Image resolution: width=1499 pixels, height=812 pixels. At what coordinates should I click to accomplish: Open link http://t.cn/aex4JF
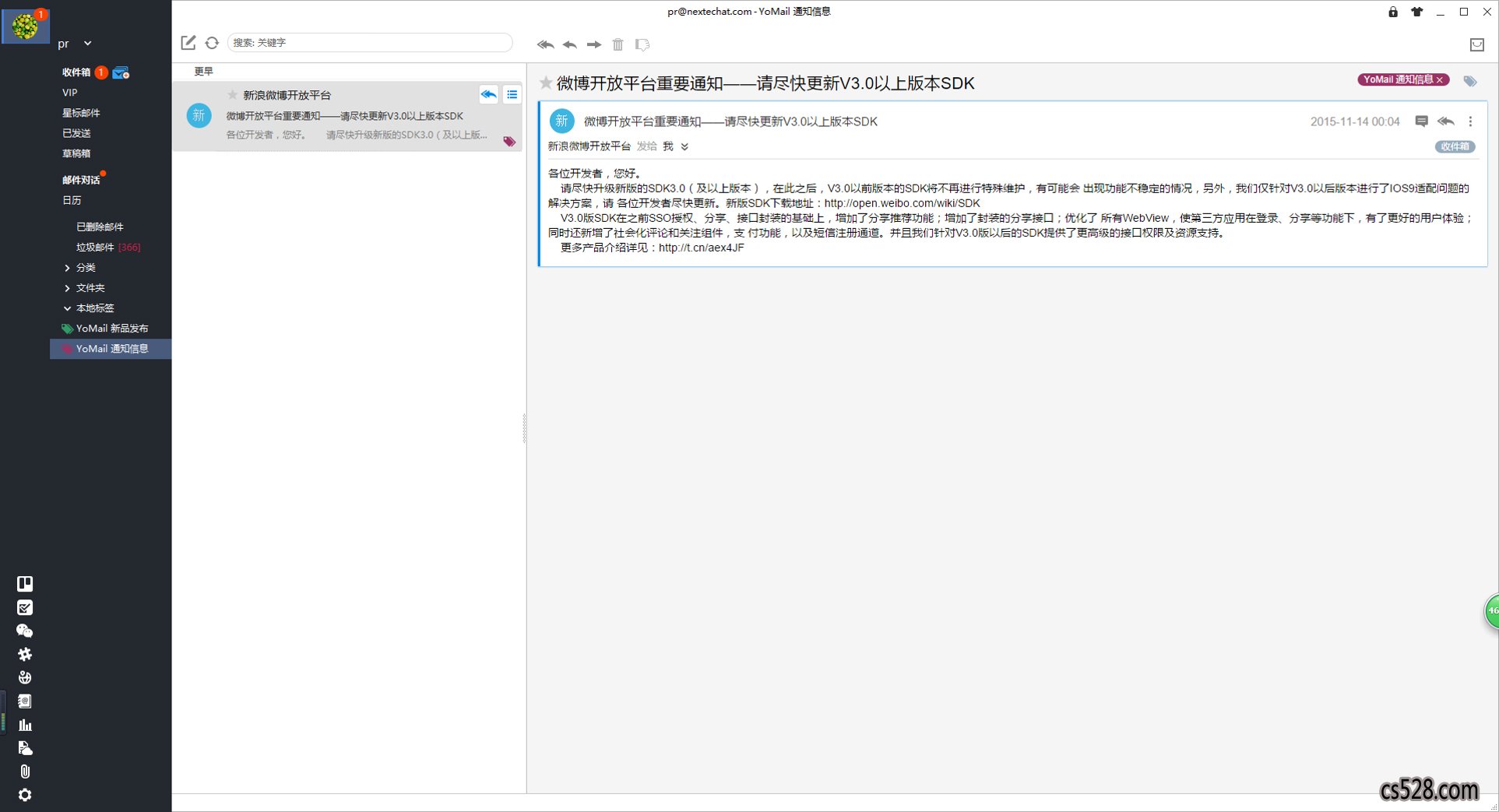point(702,248)
